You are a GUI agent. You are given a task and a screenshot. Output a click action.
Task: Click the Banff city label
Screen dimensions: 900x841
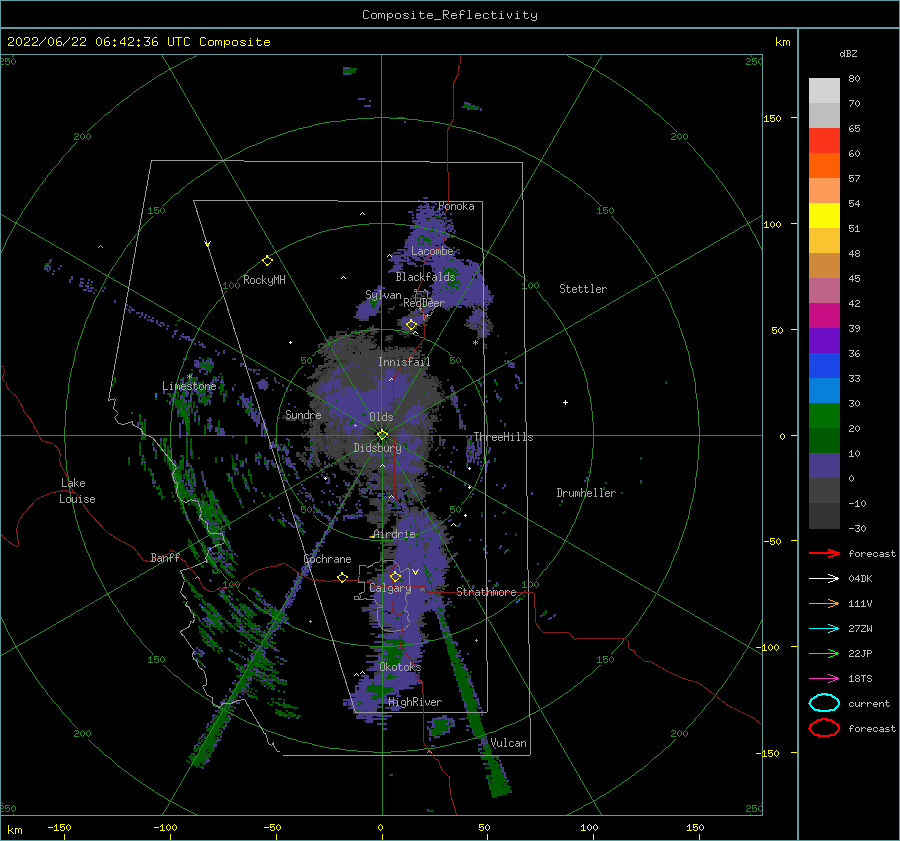[x=165, y=557]
